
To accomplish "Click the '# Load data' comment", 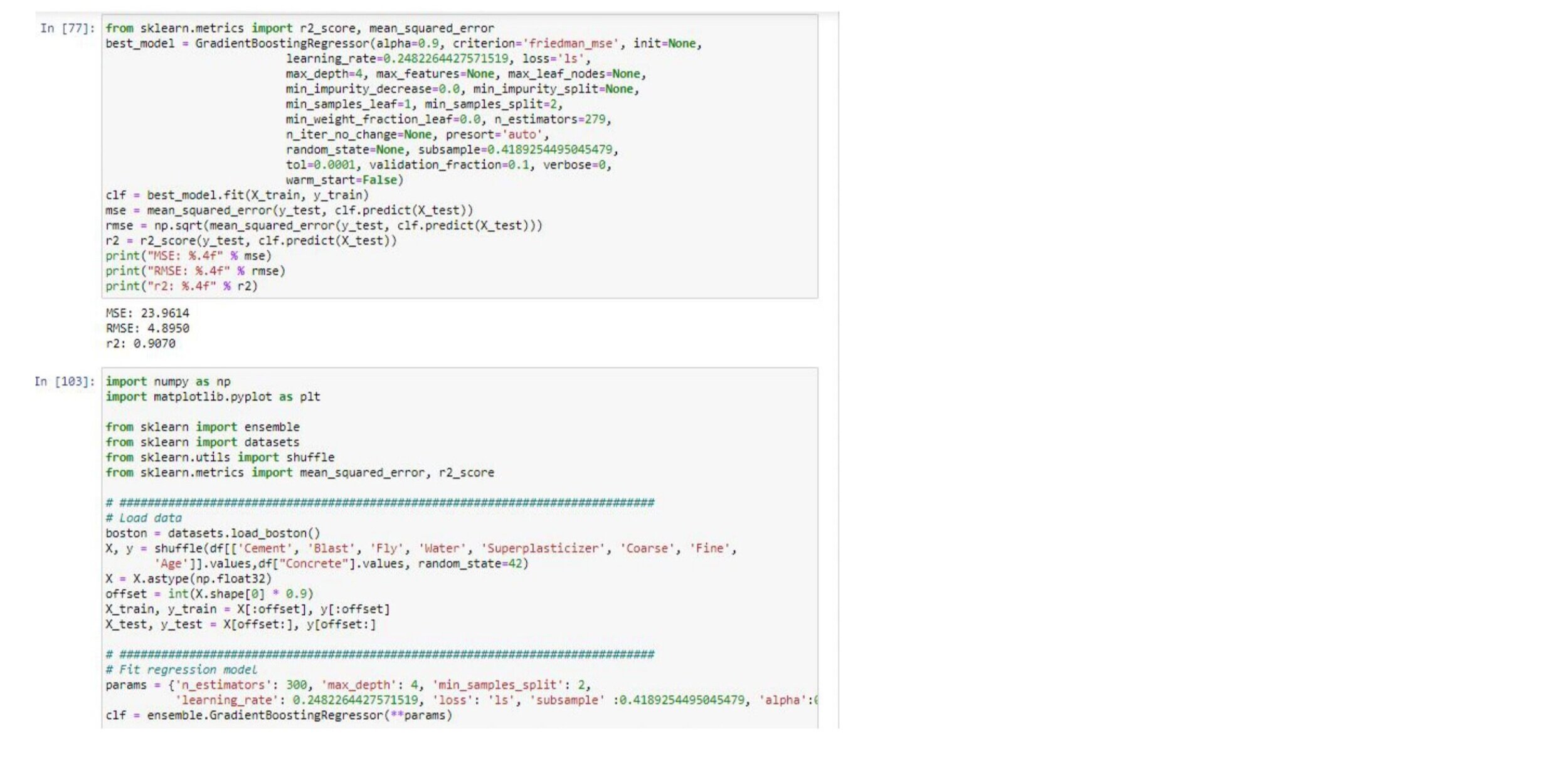I will (x=144, y=518).
